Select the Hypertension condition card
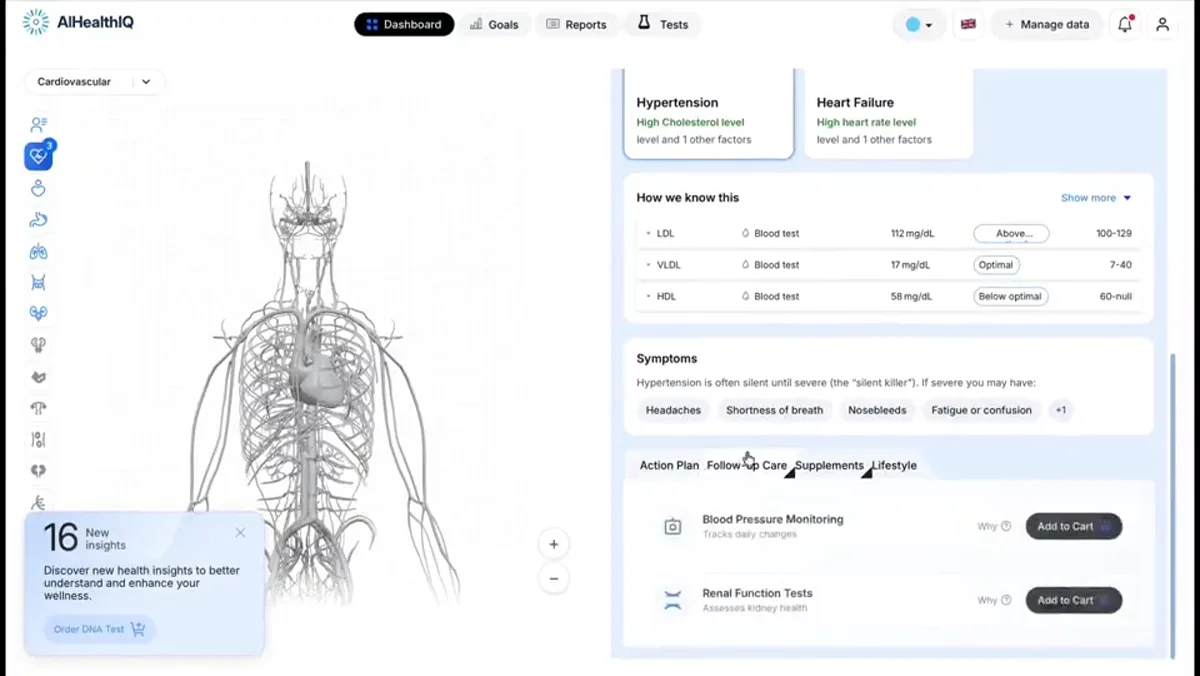 (709, 115)
